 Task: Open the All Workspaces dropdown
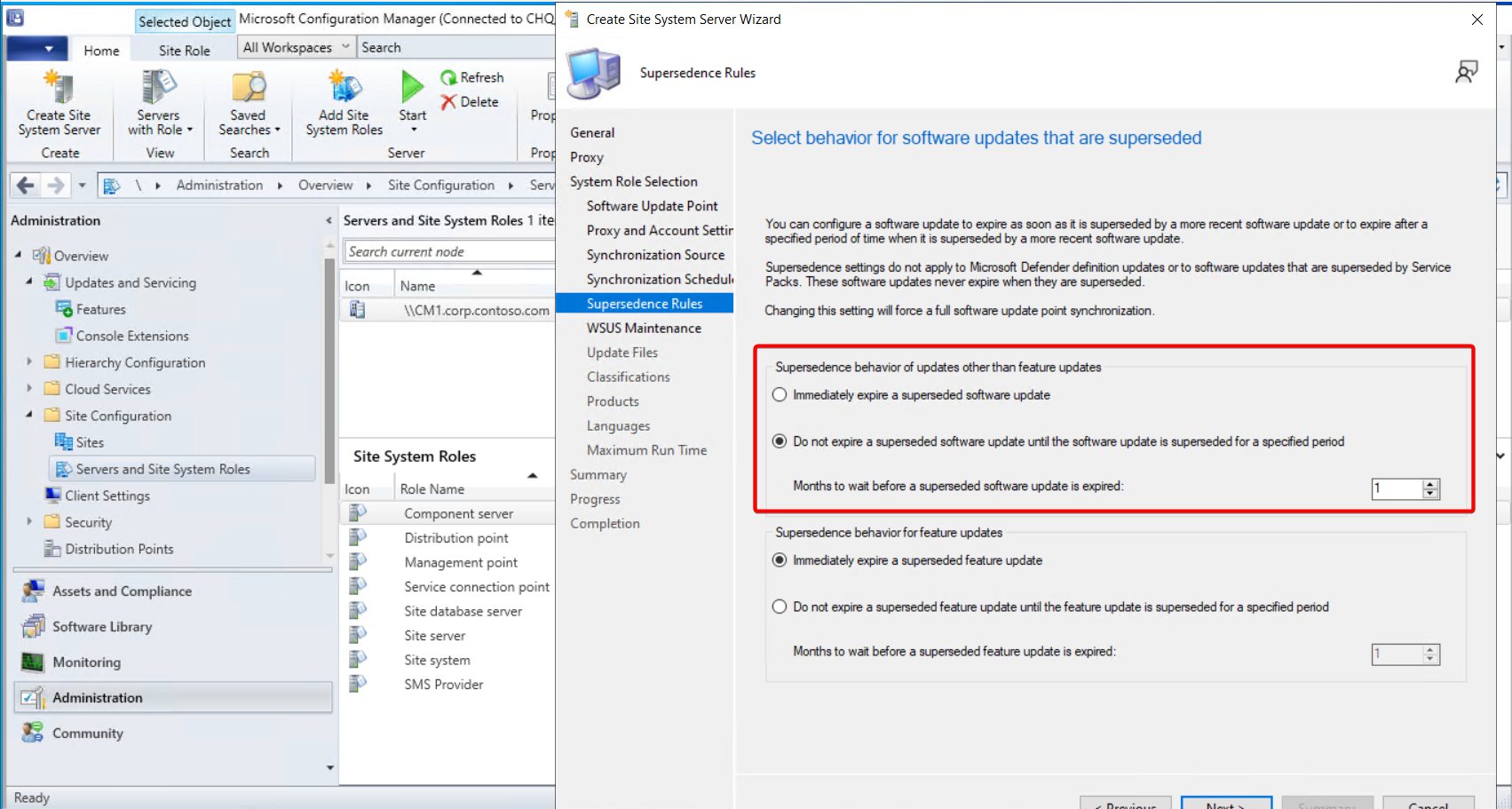point(297,47)
